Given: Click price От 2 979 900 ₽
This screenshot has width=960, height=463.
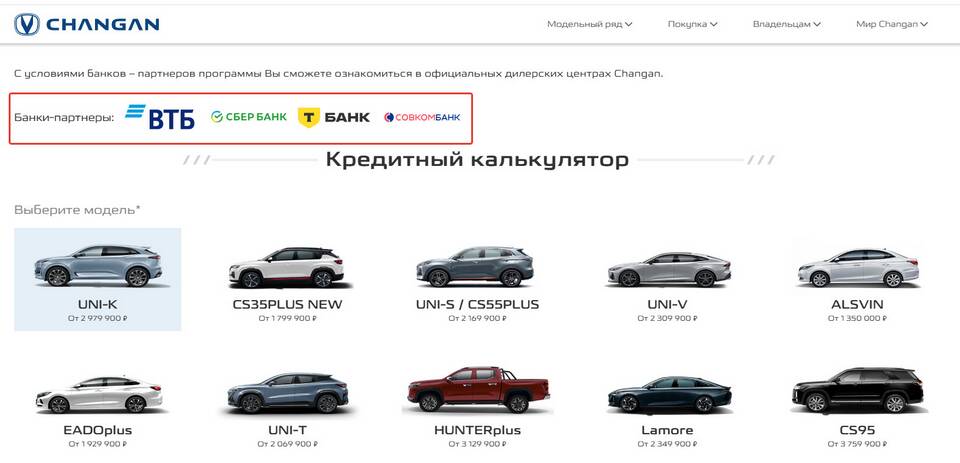Looking at the screenshot, I should coord(98,318).
